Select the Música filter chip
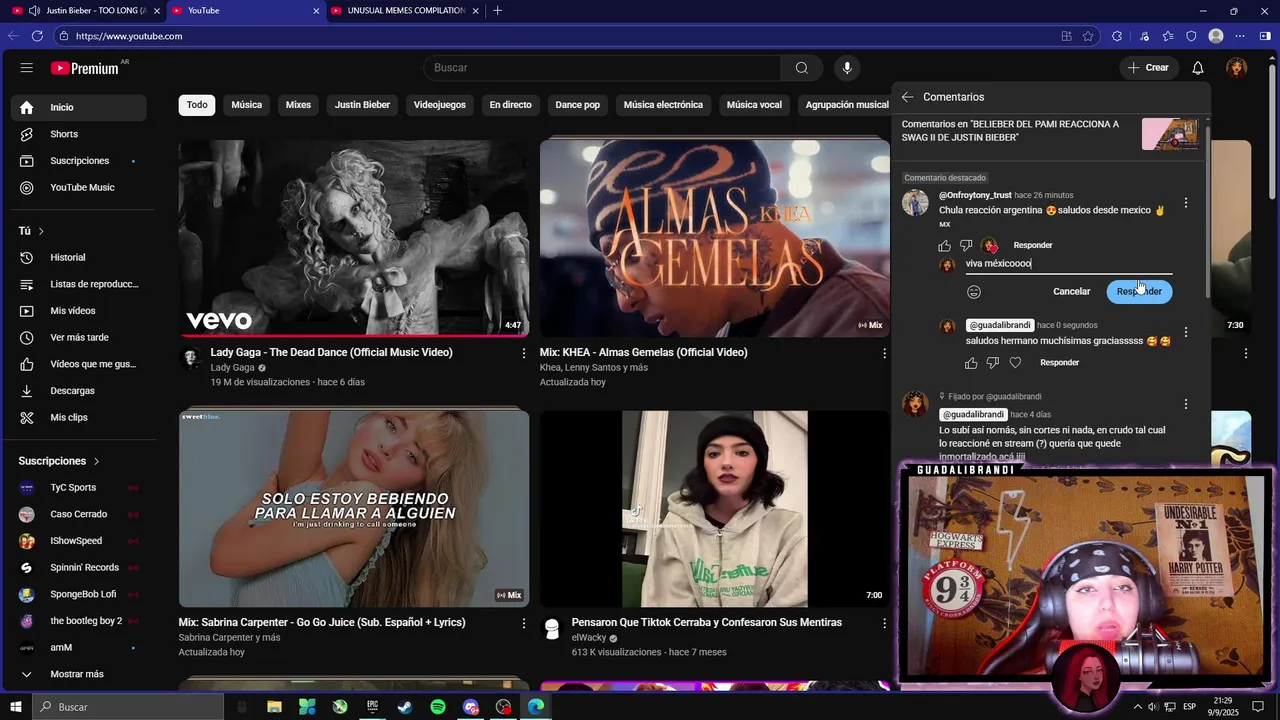The image size is (1280, 720). point(247,105)
